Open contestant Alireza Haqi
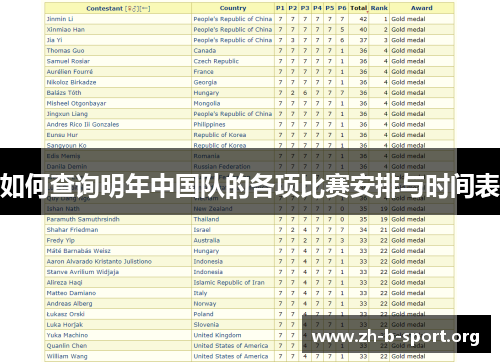Viewport: 500px width, 362px height. 64,283
